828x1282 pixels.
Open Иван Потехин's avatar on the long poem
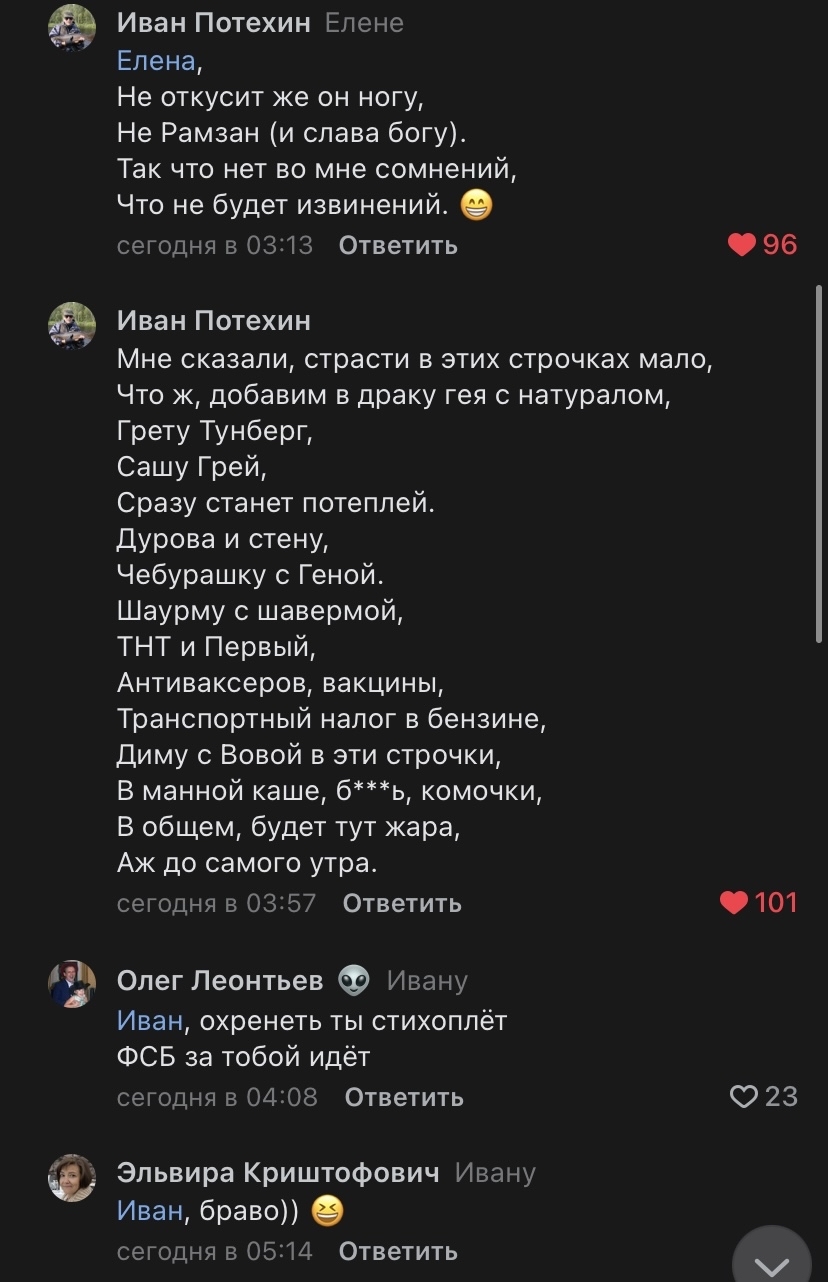[x=72, y=325]
